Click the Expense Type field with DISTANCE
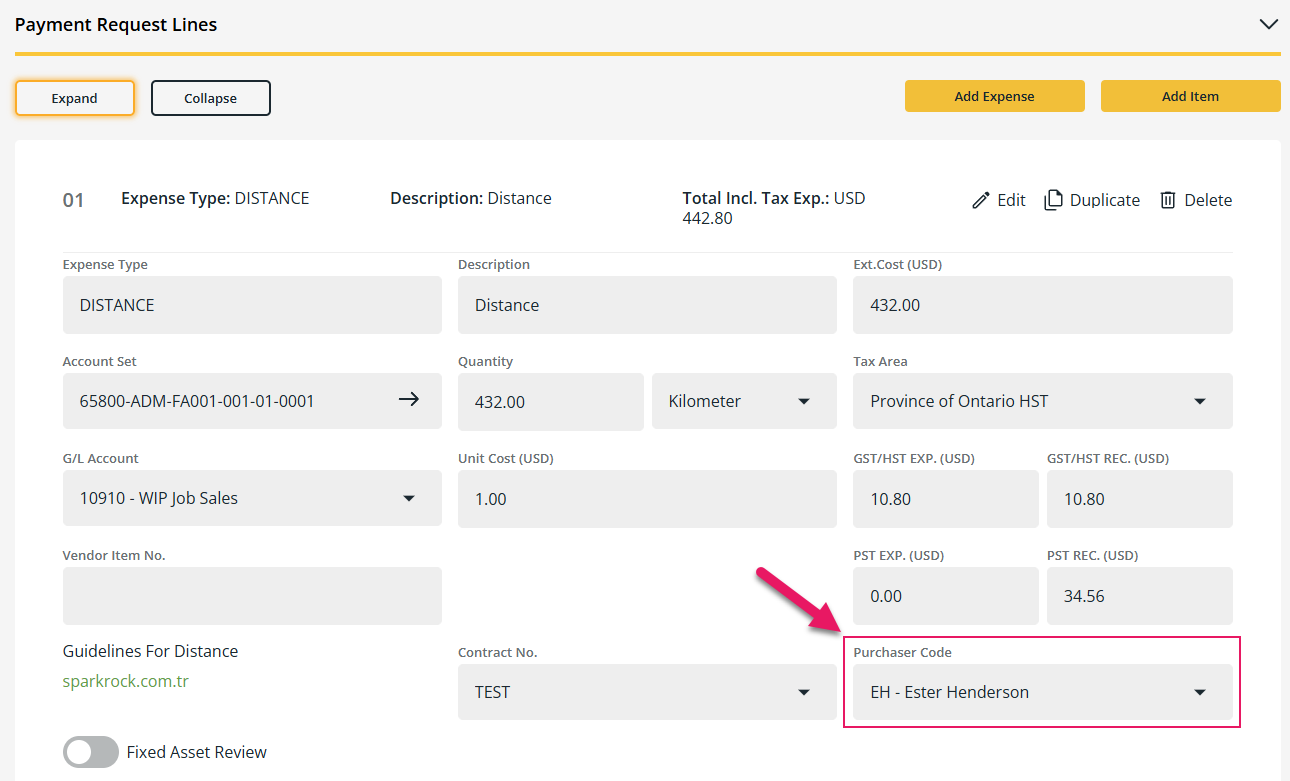The image size is (1290, 781). (252, 305)
